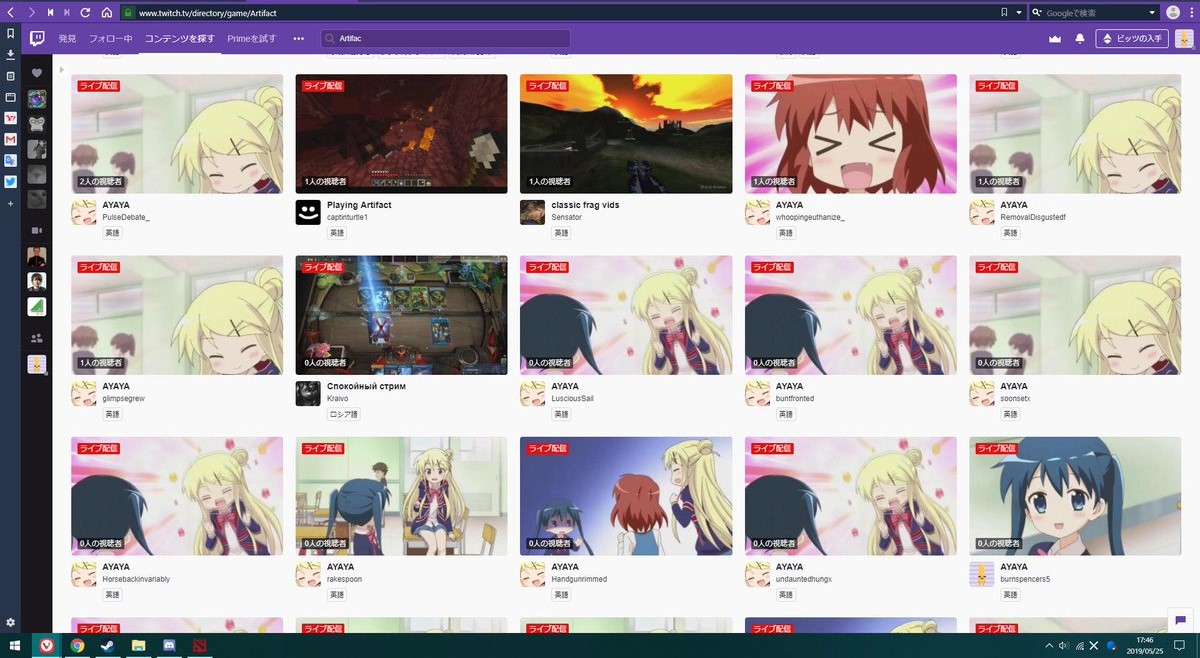Screen dimensions: 1200x658
Task: Click the Handgunrimmed channel name
Action: pyautogui.click(x=579, y=580)
